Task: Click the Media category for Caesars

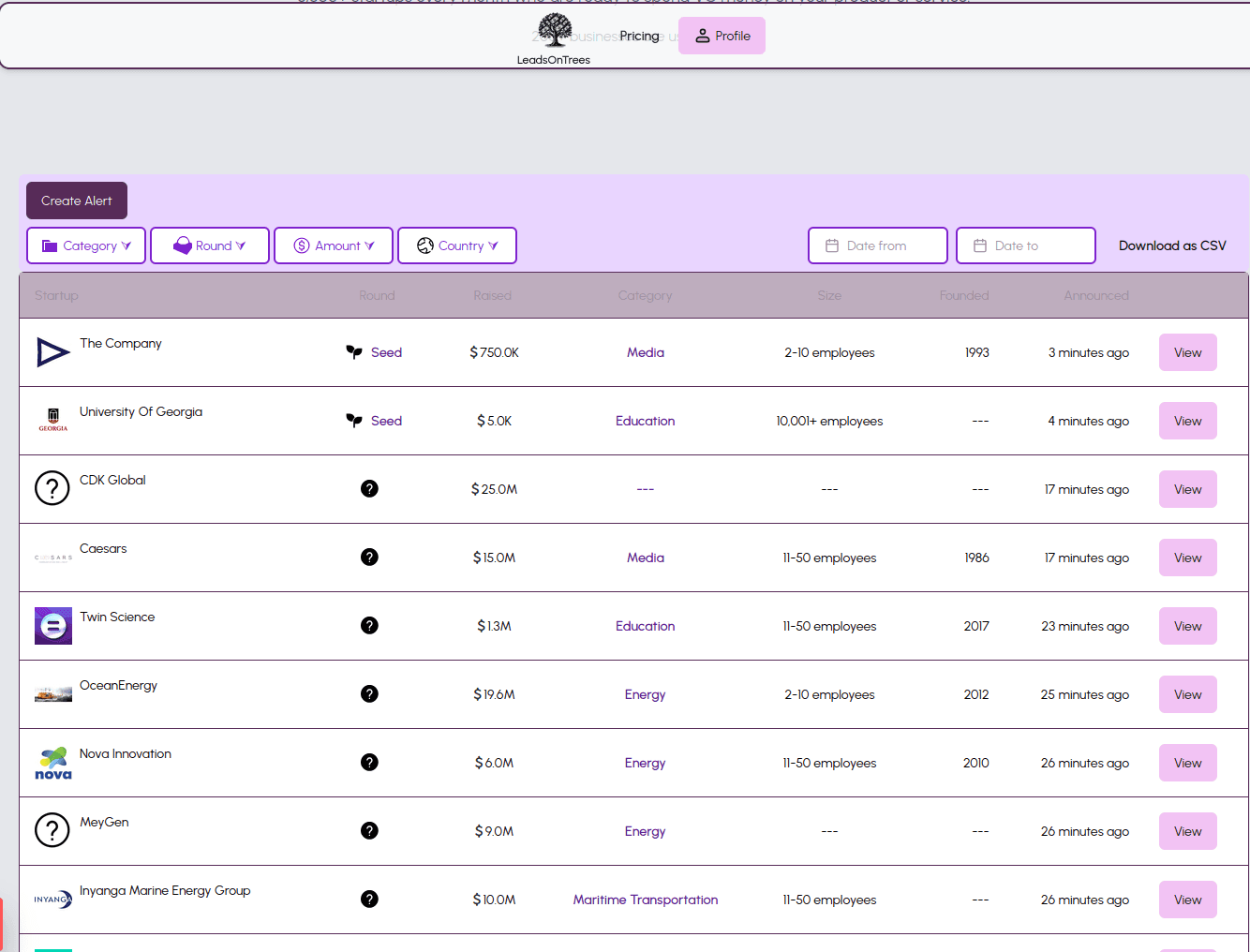Action: [646, 558]
